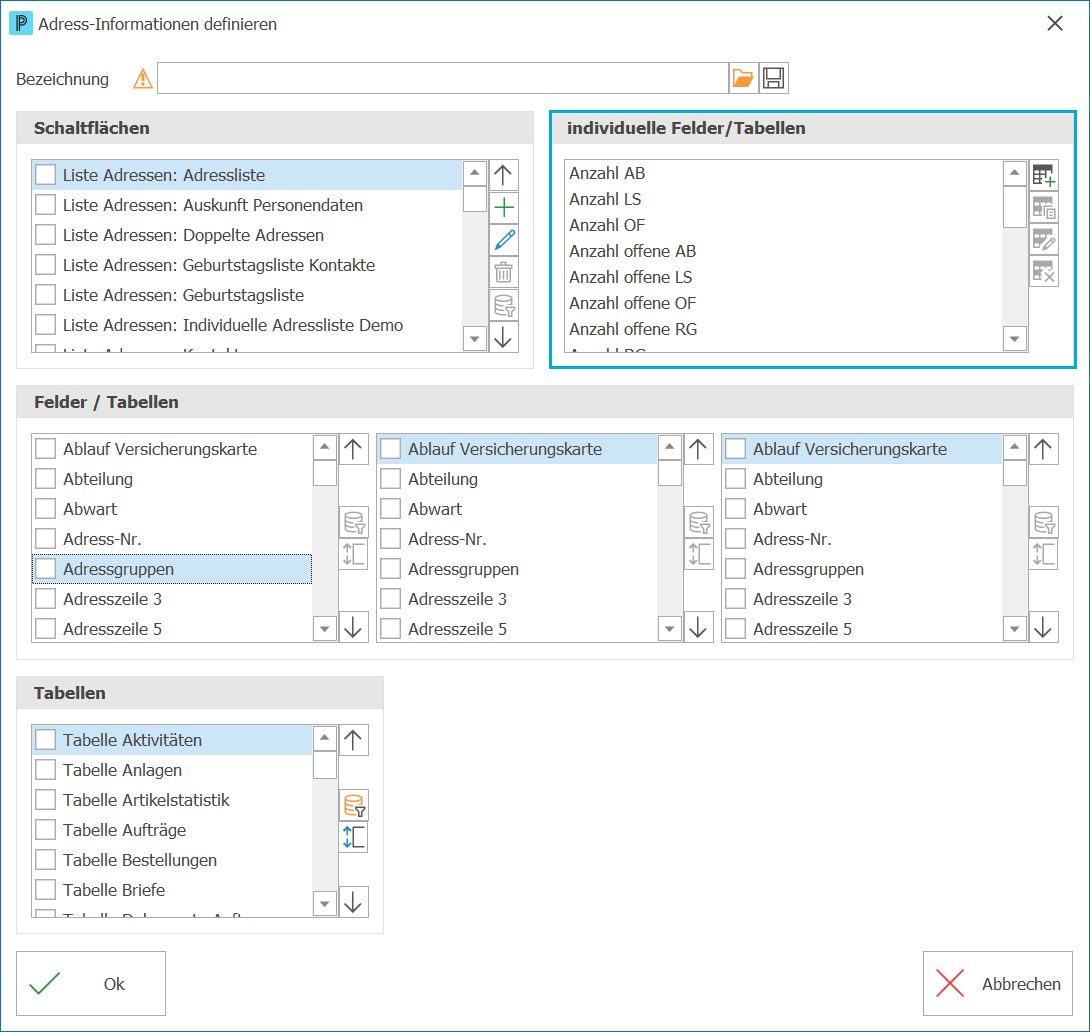Click the warning triangle beside Bezeichnung
The height and width of the screenshot is (1032, 1090).
tap(143, 79)
